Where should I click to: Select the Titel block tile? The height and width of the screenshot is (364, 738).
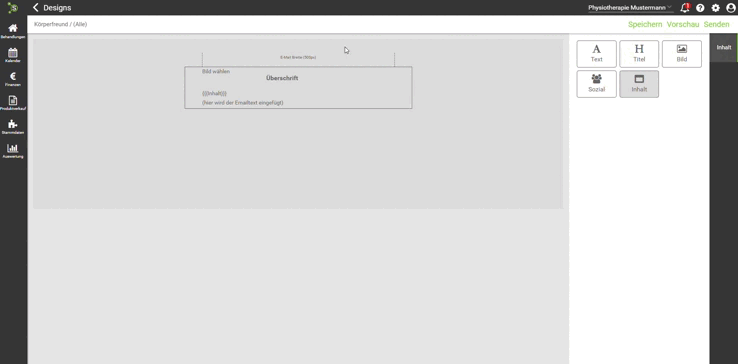639,54
